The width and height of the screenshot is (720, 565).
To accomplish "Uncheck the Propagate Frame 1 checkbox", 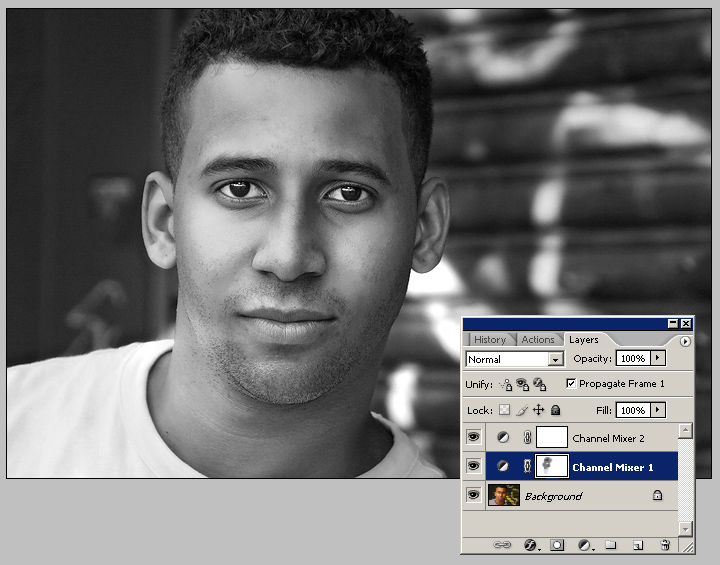I will click(x=571, y=384).
